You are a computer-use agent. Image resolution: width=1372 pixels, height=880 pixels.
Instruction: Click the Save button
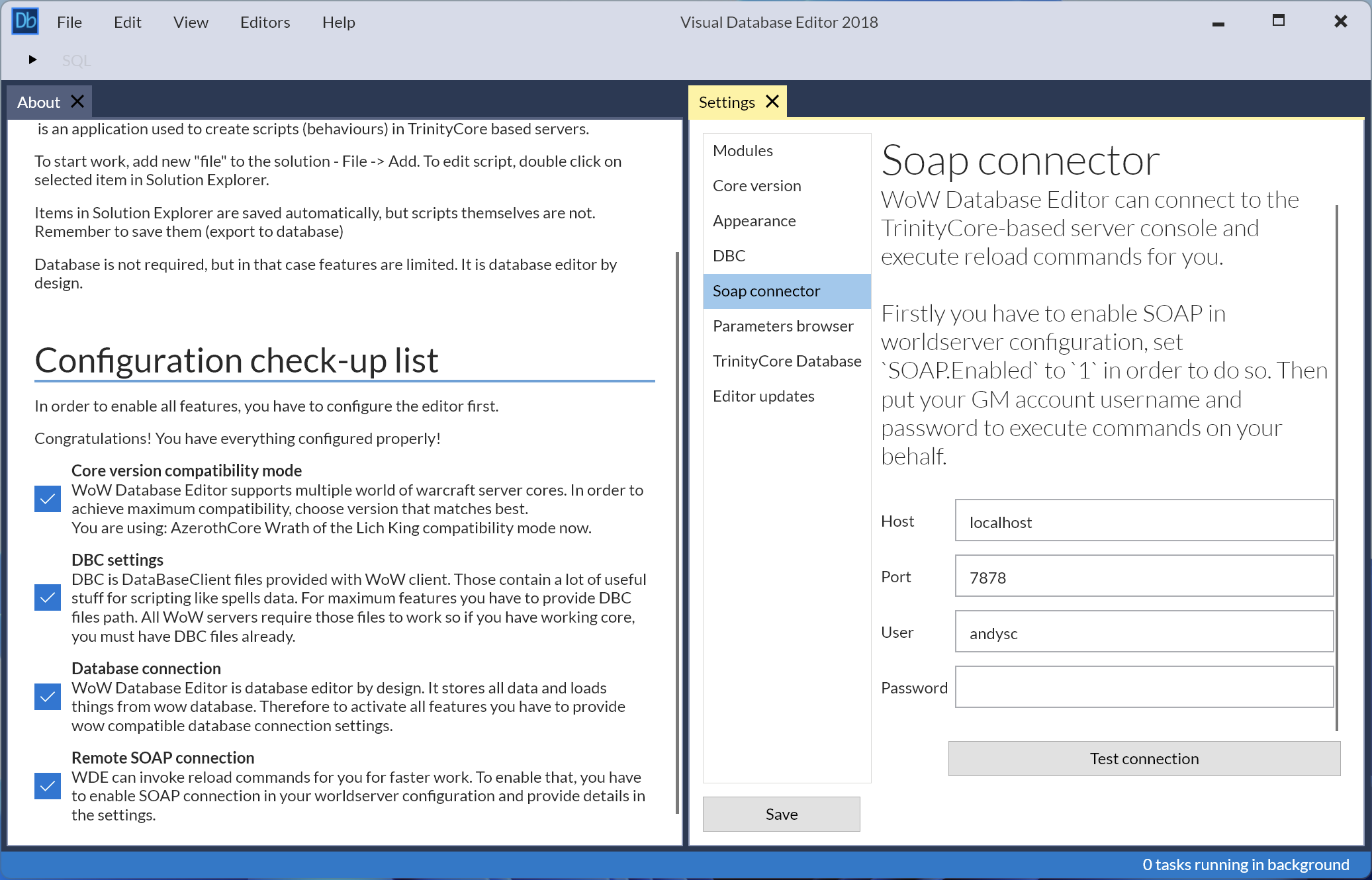[x=780, y=814]
